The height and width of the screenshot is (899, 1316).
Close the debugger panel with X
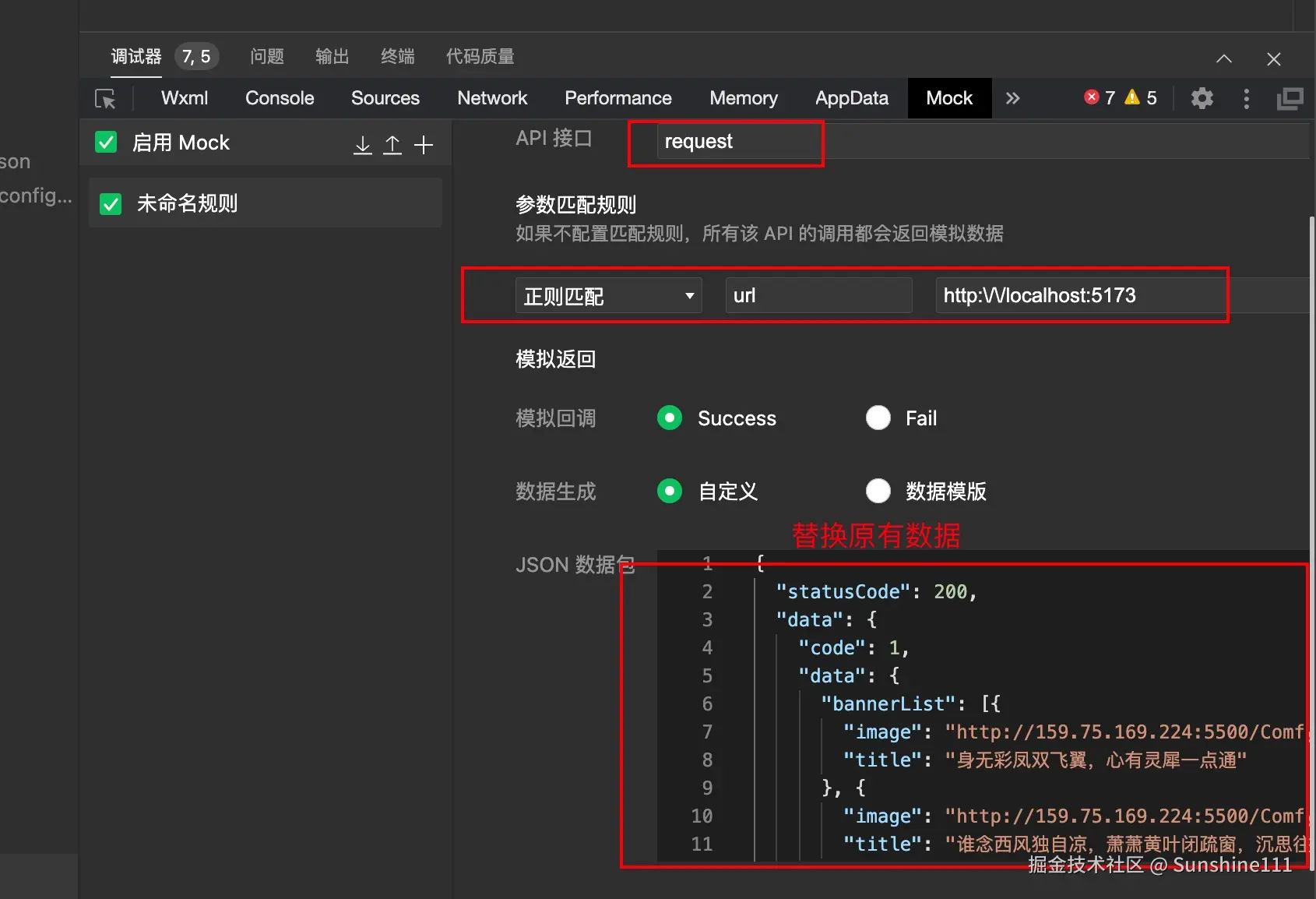pos(1274,59)
